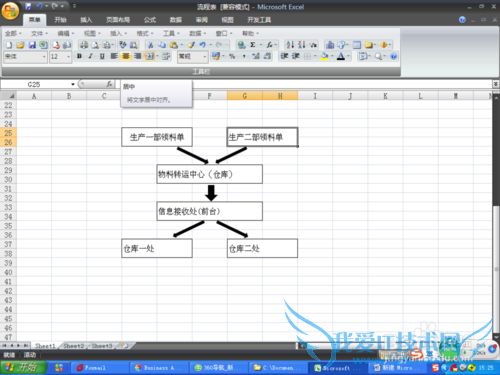Click the Format Painter brush icon
This screenshot has width=500, height=375.
pos(191,45)
